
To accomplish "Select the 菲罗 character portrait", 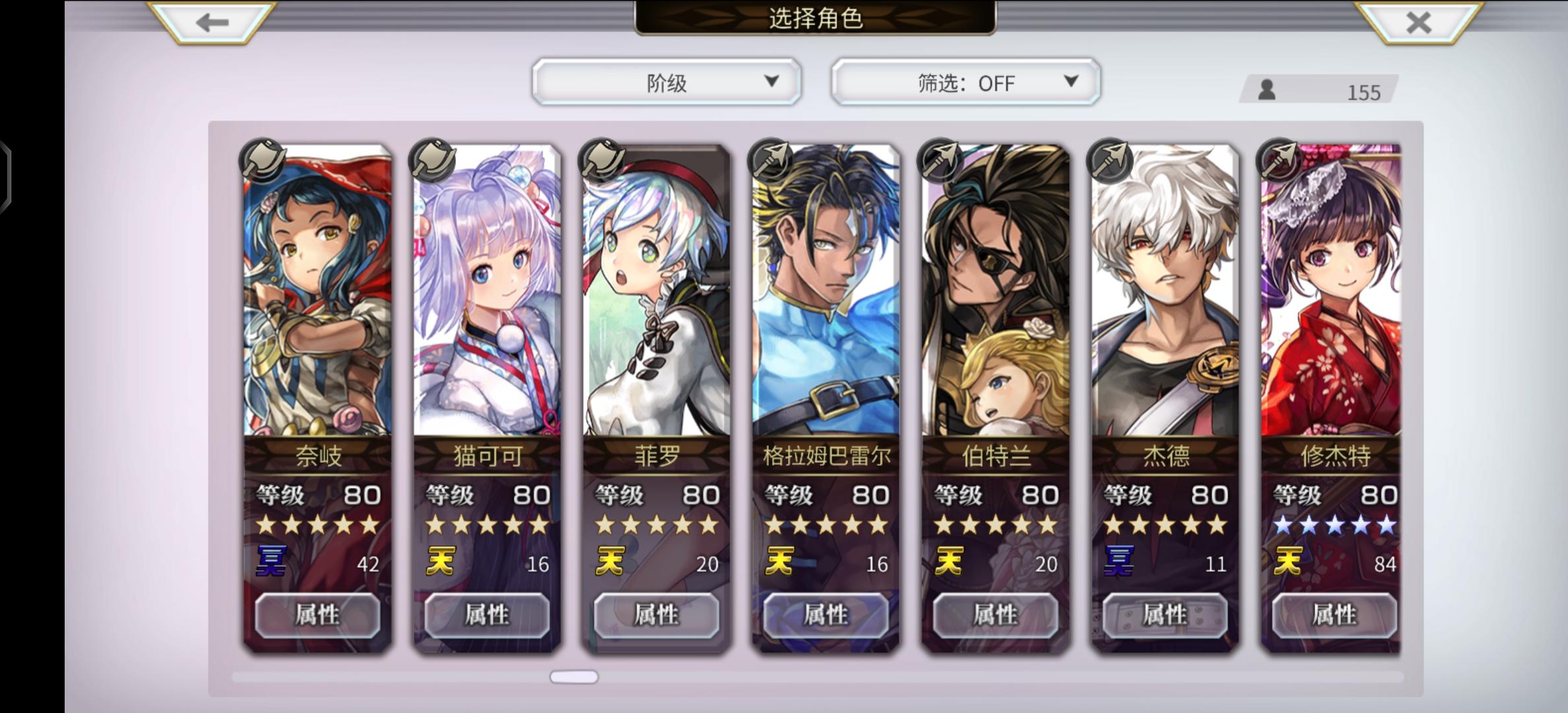I will point(657,290).
